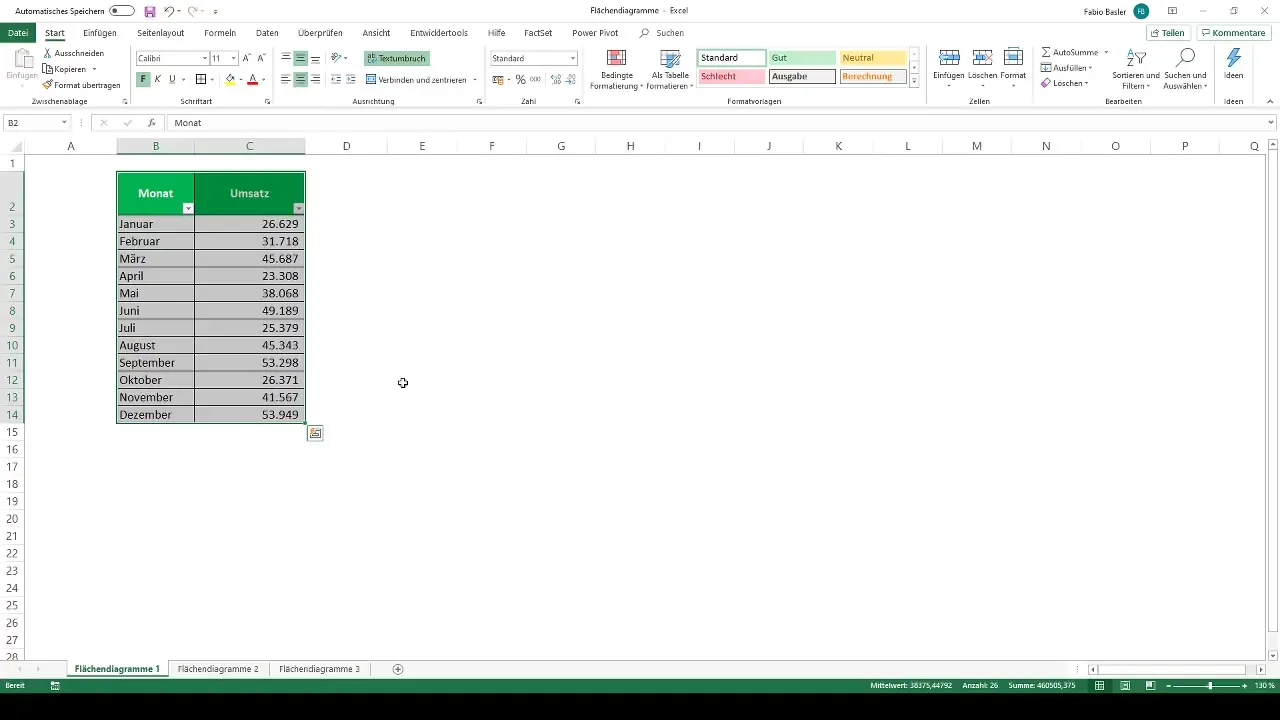
Task: Increase font size with the larger A icon
Action: [247, 59]
